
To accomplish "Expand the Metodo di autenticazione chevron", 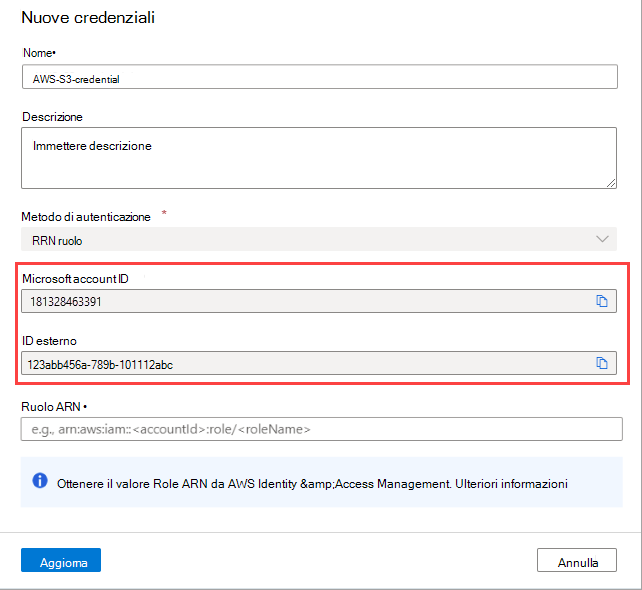I will pos(602,239).
